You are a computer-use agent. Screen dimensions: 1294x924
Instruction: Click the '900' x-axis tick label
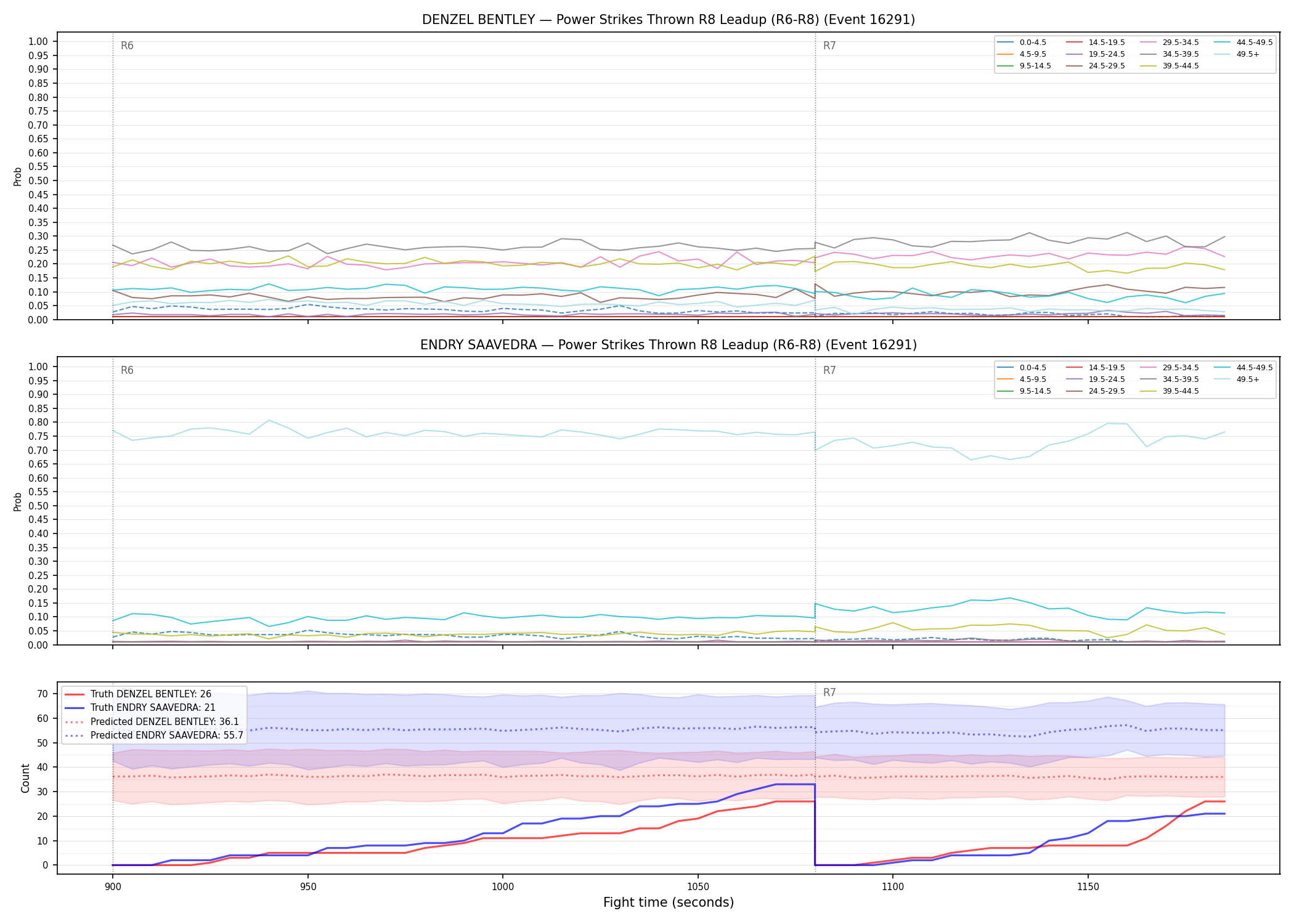pos(112,886)
